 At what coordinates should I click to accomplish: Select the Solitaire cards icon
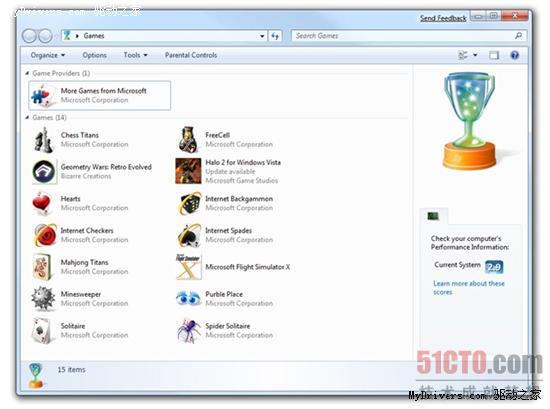pos(43,330)
